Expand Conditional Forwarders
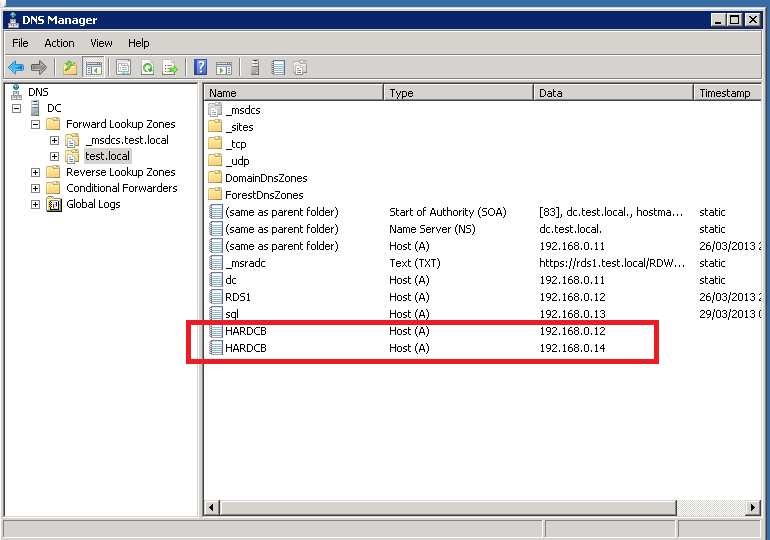The width and height of the screenshot is (770, 540). 35,189
